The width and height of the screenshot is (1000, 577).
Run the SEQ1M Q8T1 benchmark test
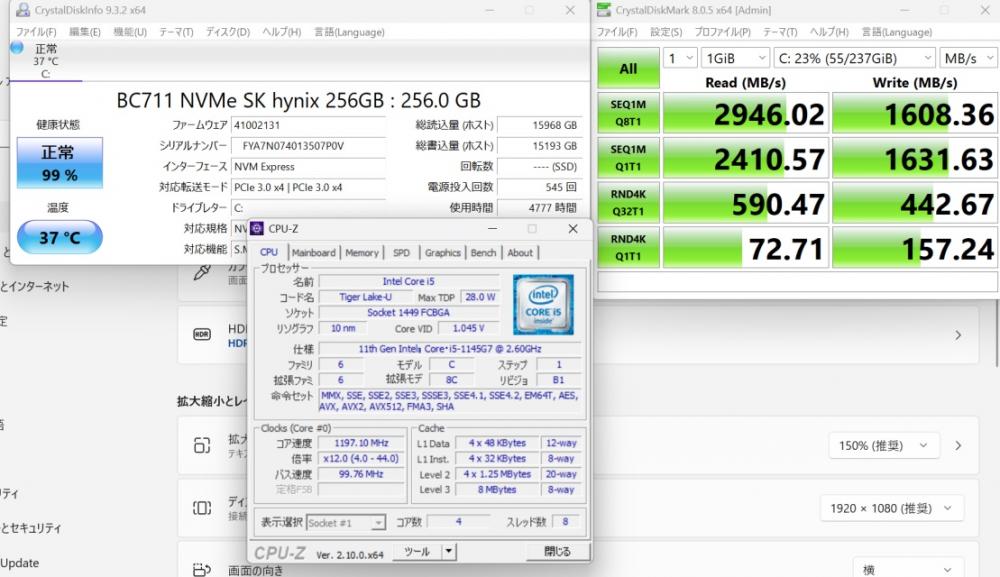tap(628, 113)
